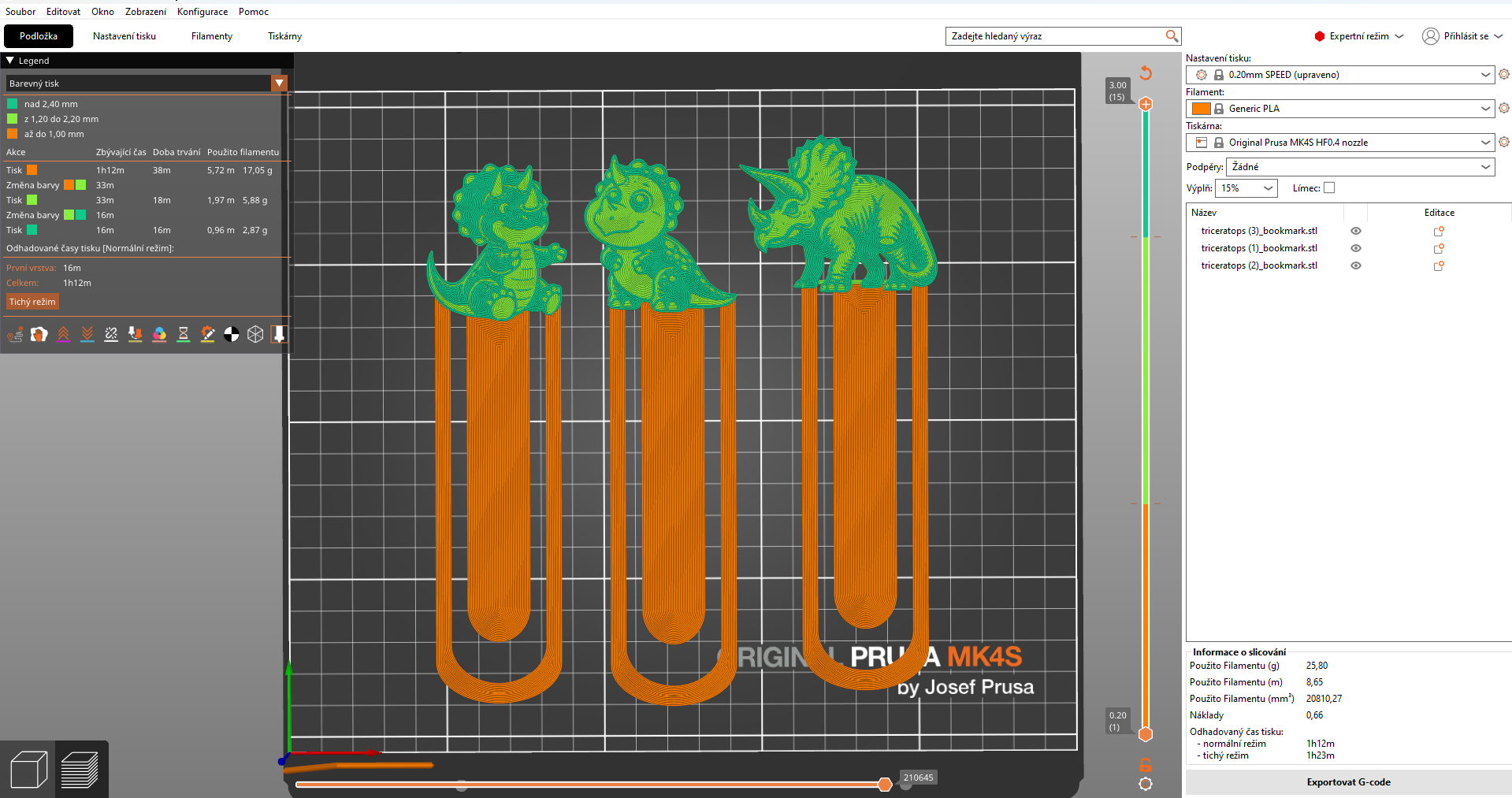Toggle color changes tri-color circles icon
The height and width of the screenshot is (798, 1512).
click(x=159, y=335)
